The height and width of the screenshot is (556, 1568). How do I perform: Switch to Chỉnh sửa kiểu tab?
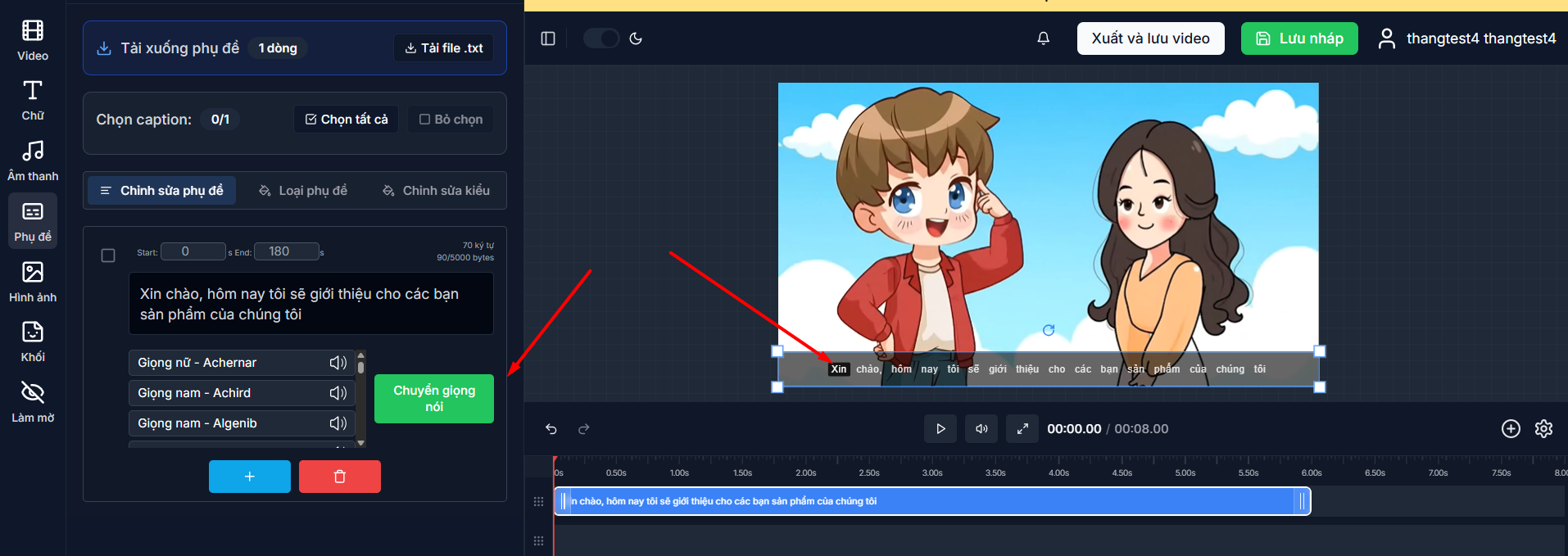click(x=436, y=191)
